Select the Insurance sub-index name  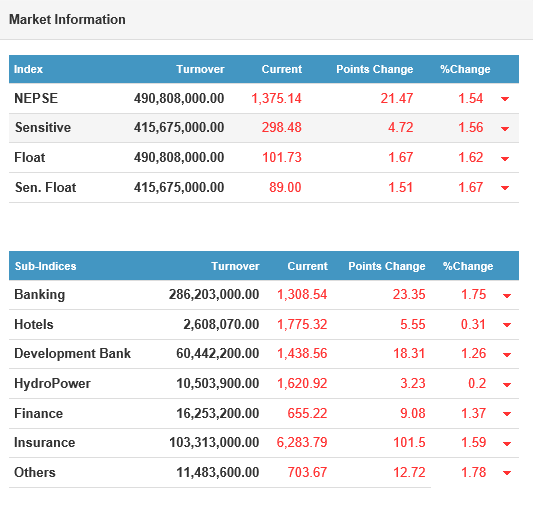click(x=45, y=443)
